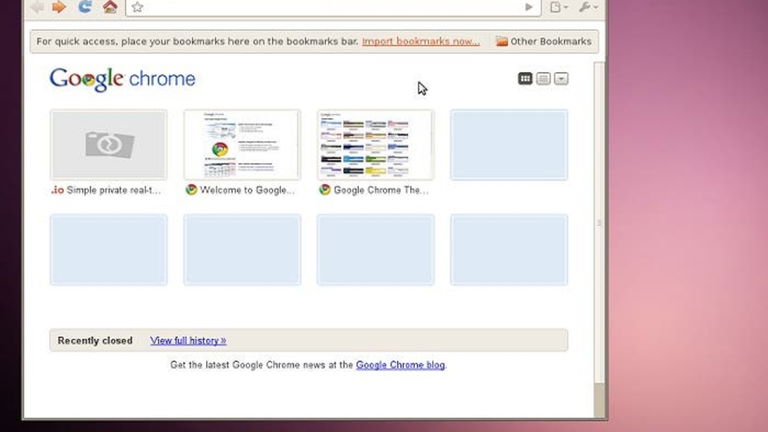Image resolution: width=768 pixels, height=432 pixels.
Task: Open the Other Bookmarks folder
Action: [544, 41]
